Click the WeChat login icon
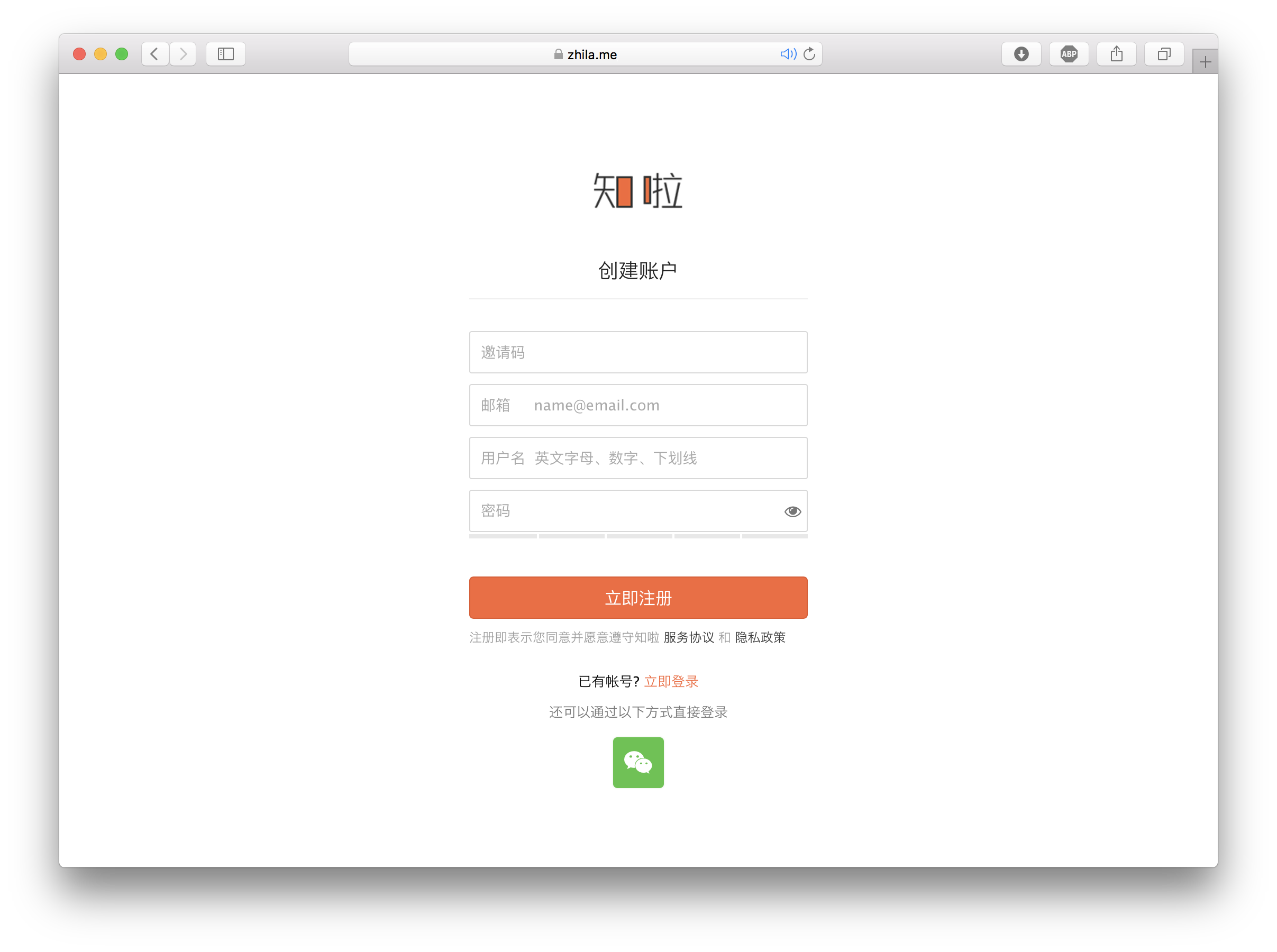The width and height of the screenshot is (1277, 952). (x=638, y=762)
